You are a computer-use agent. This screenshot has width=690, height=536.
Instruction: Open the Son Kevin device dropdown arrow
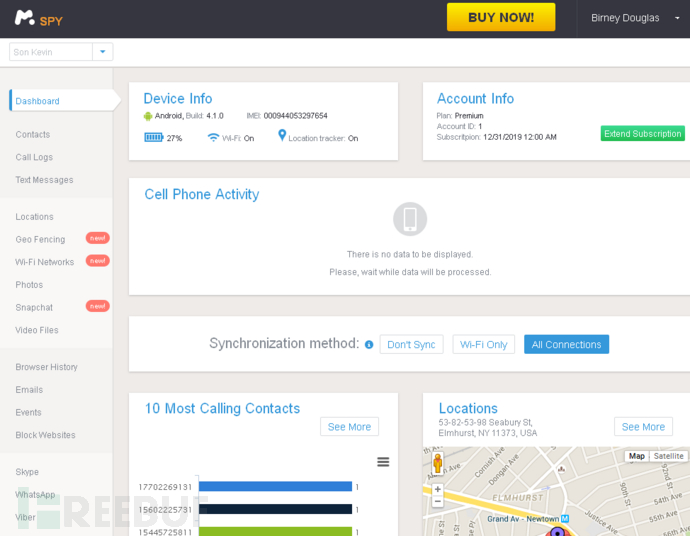pyautogui.click(x=103, y=52)
